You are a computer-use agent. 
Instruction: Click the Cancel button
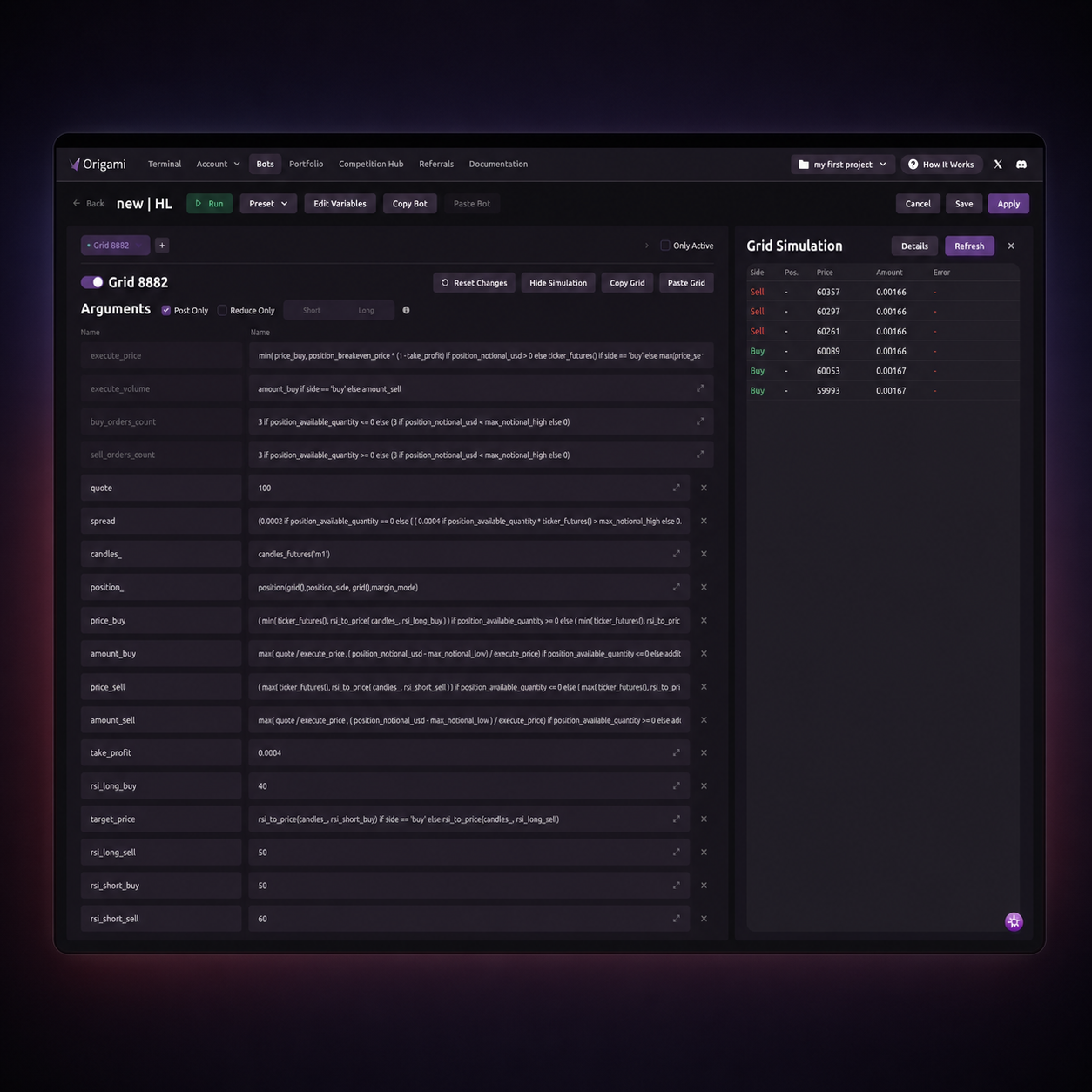(x=918, y=204)
